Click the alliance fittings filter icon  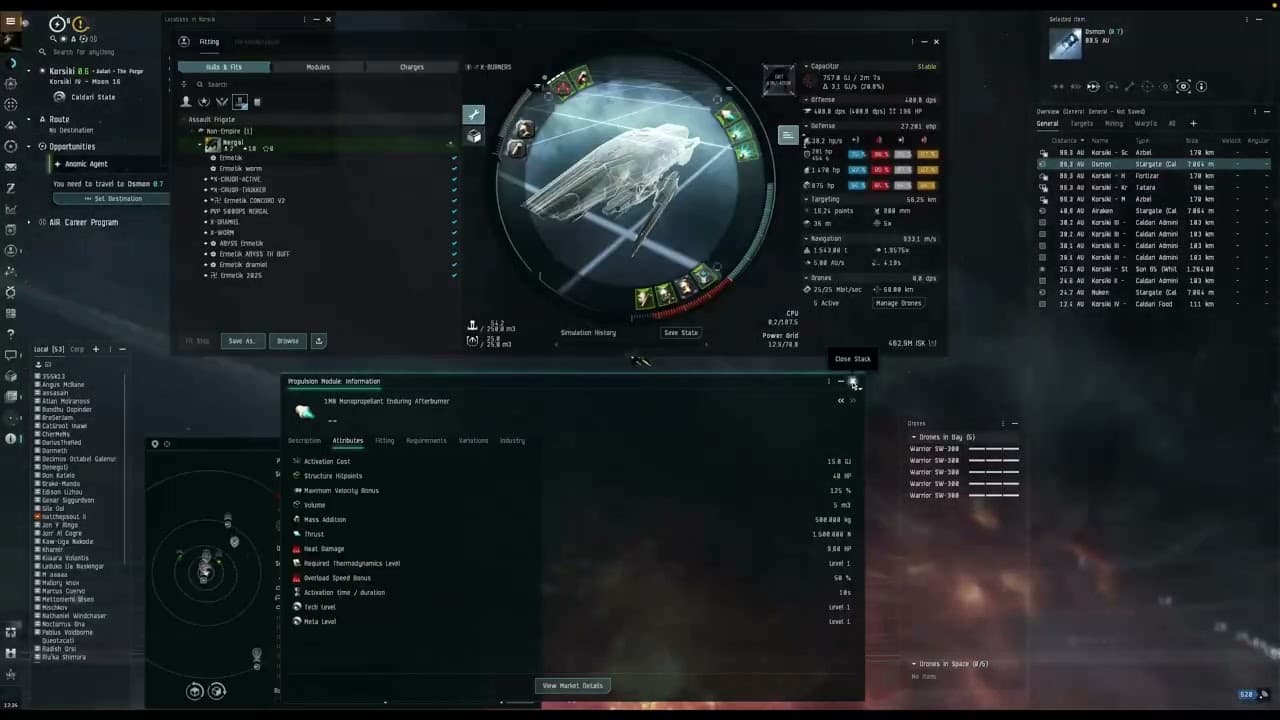tap(222, 101)
